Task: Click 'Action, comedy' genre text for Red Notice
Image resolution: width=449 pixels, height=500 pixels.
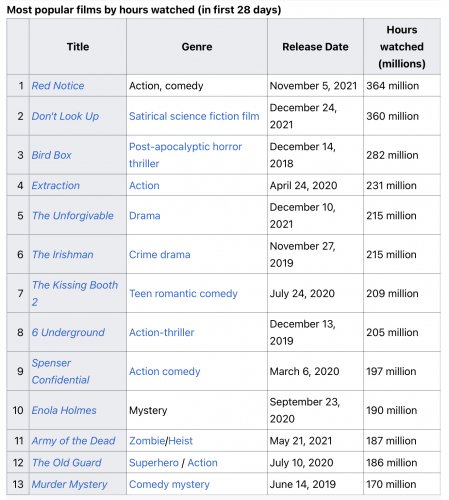Action: click(166, 86)
